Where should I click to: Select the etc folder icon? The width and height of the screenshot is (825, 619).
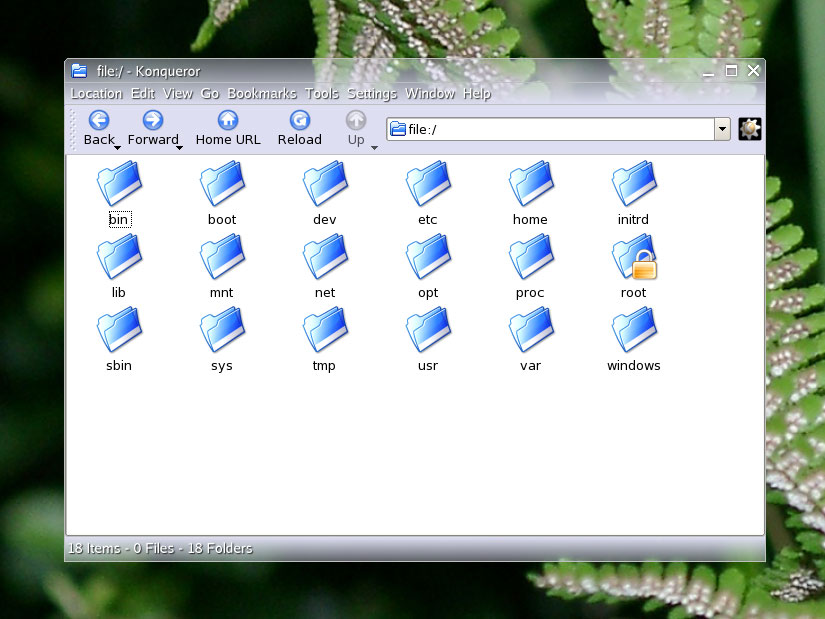(x=428, y=183)
